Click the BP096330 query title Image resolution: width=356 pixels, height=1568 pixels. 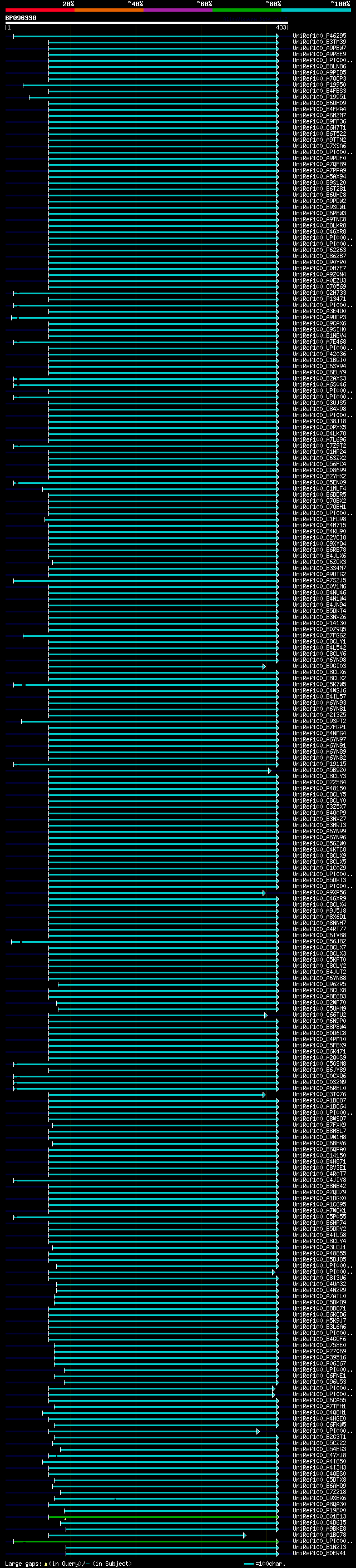(x=21, y=18)
